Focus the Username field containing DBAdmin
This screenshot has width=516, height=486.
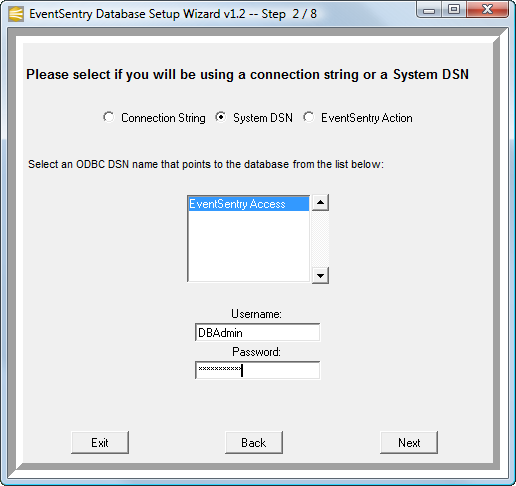tap(257, 332)
